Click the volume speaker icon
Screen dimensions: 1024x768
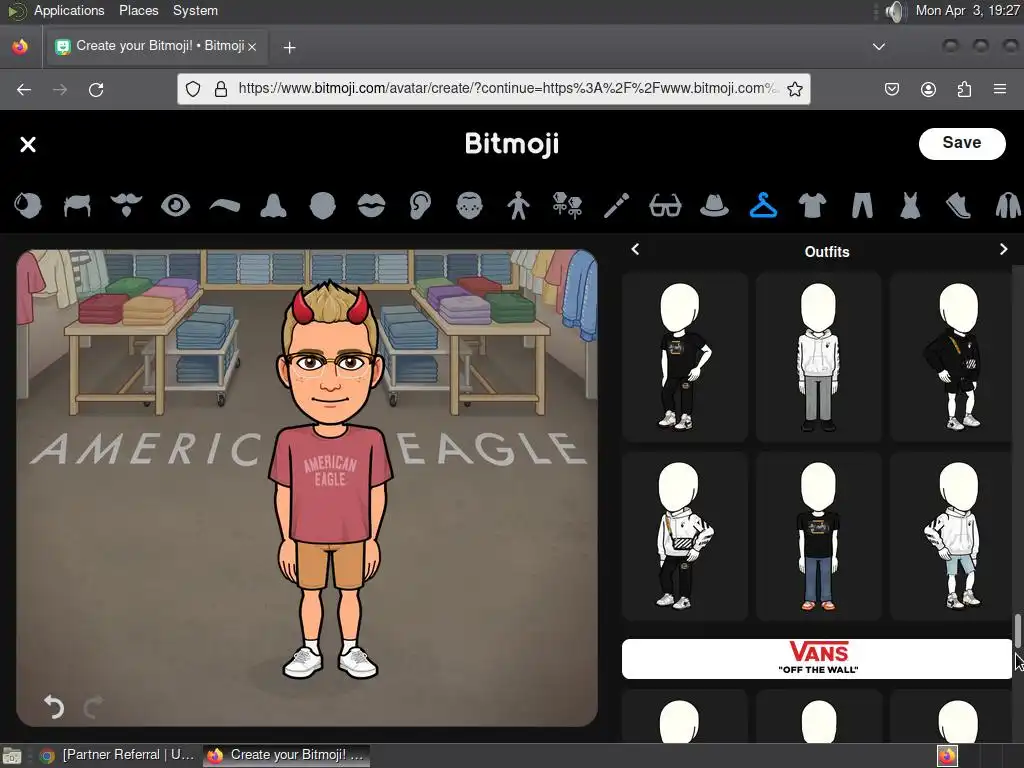pos(895,11)
